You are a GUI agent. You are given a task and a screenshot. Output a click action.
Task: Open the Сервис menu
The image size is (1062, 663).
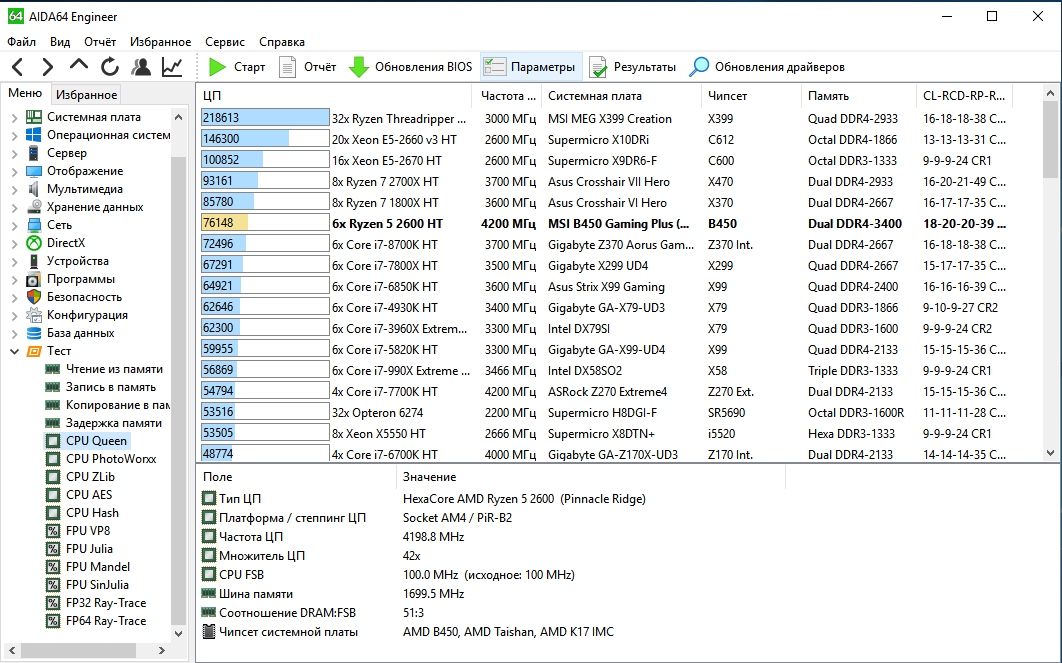(x=225, y=42)
